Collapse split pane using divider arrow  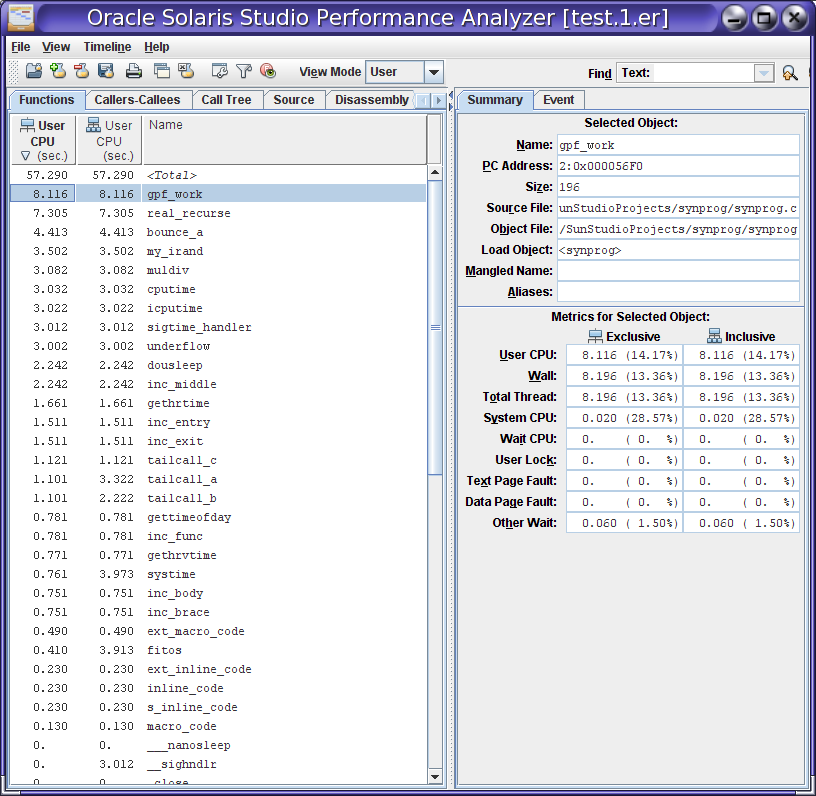point(451,95)
